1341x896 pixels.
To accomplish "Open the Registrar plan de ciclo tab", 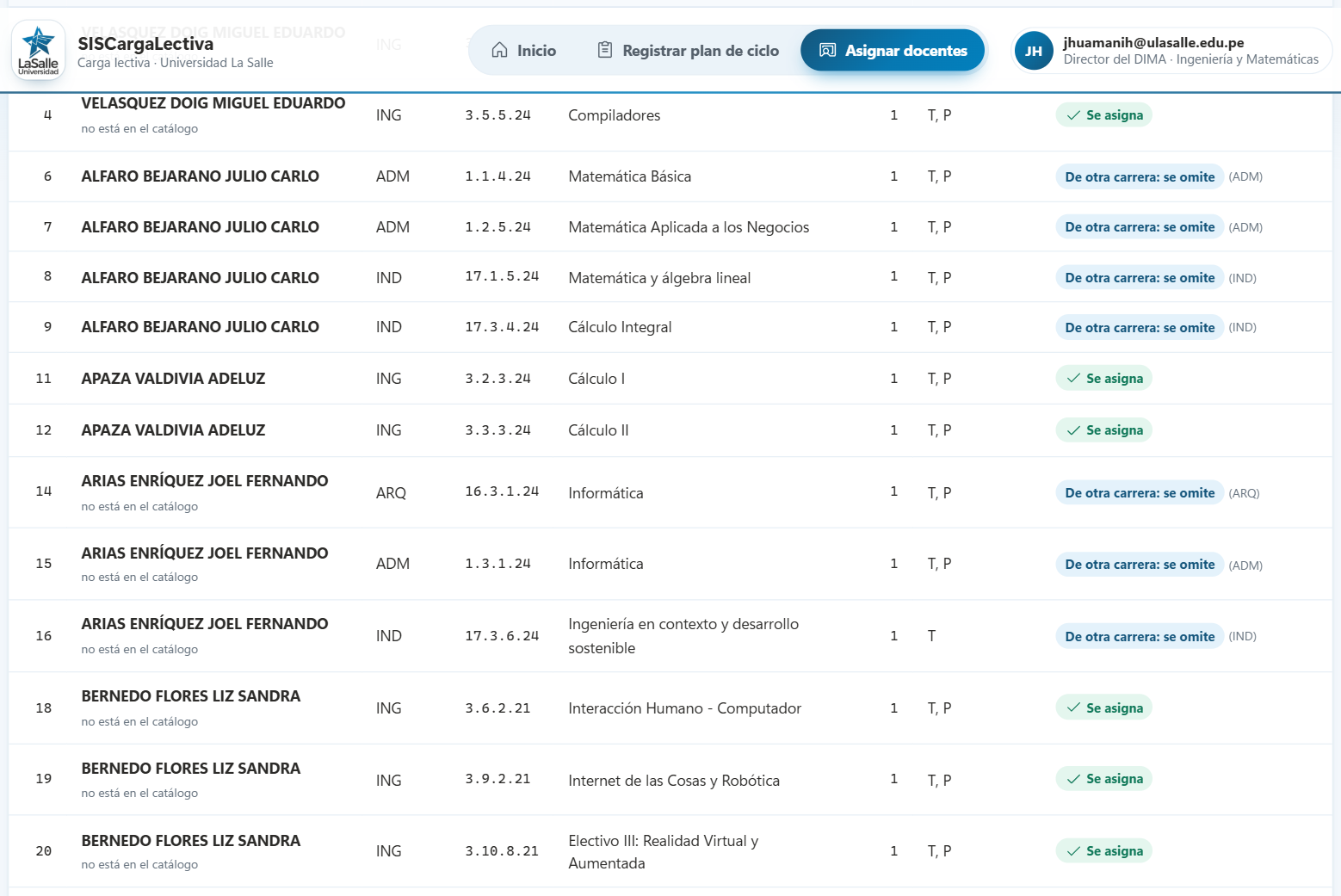I will tap(688, 51).
